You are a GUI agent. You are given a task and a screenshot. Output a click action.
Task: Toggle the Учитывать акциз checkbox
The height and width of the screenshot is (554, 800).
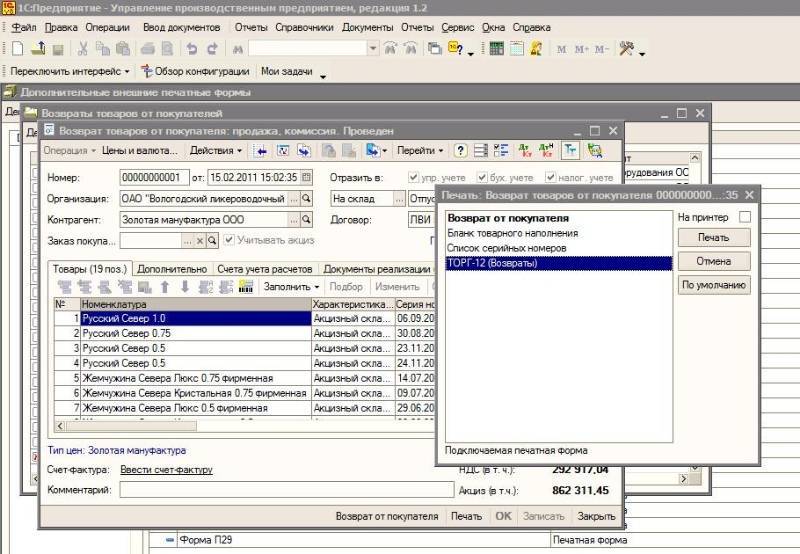[229, 240]
